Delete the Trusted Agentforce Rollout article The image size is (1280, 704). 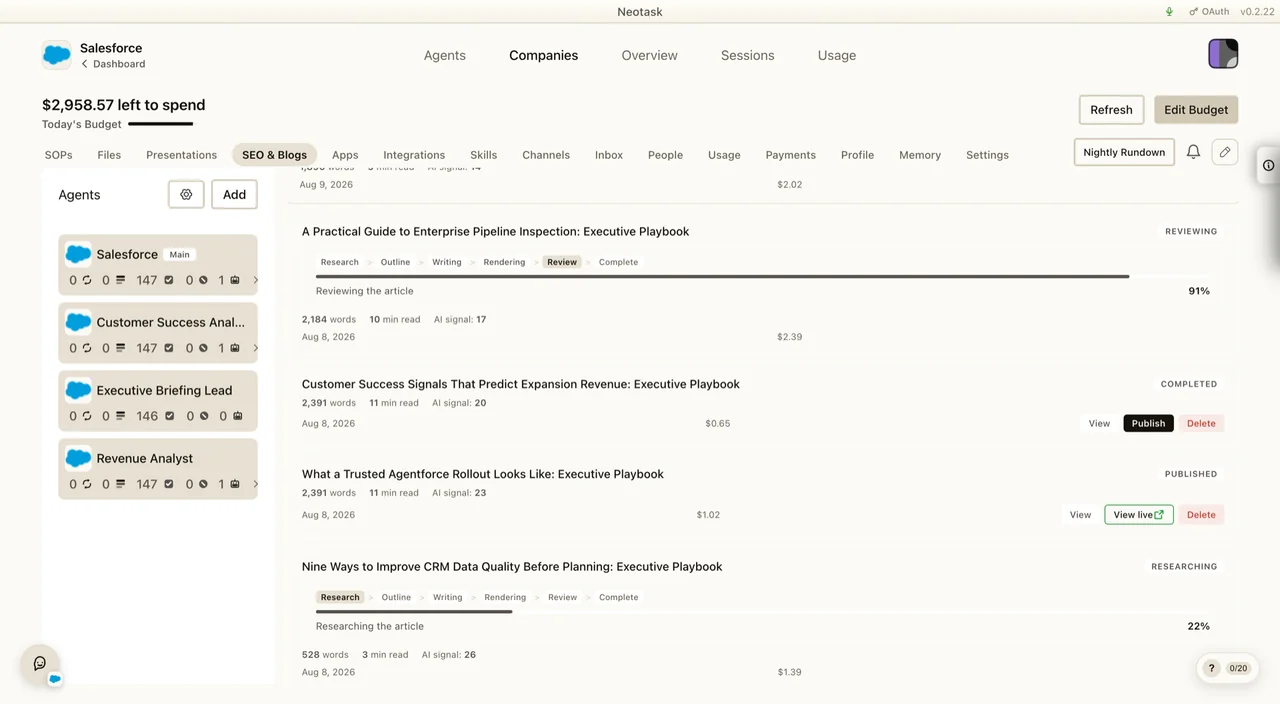click(1201, 515)
